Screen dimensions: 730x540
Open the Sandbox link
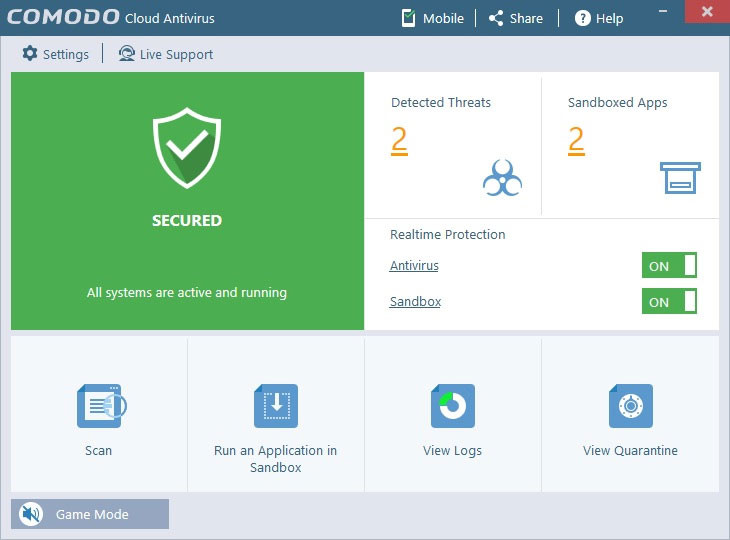pos(415,302)
